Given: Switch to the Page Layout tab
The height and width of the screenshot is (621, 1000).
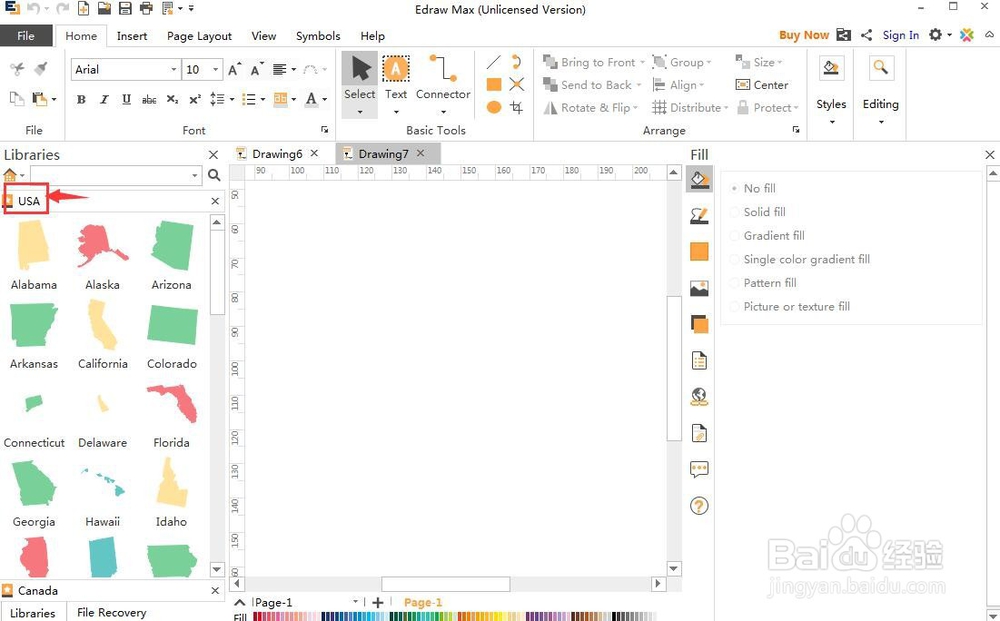Looking at the screenshot, I should pos(200,36).
